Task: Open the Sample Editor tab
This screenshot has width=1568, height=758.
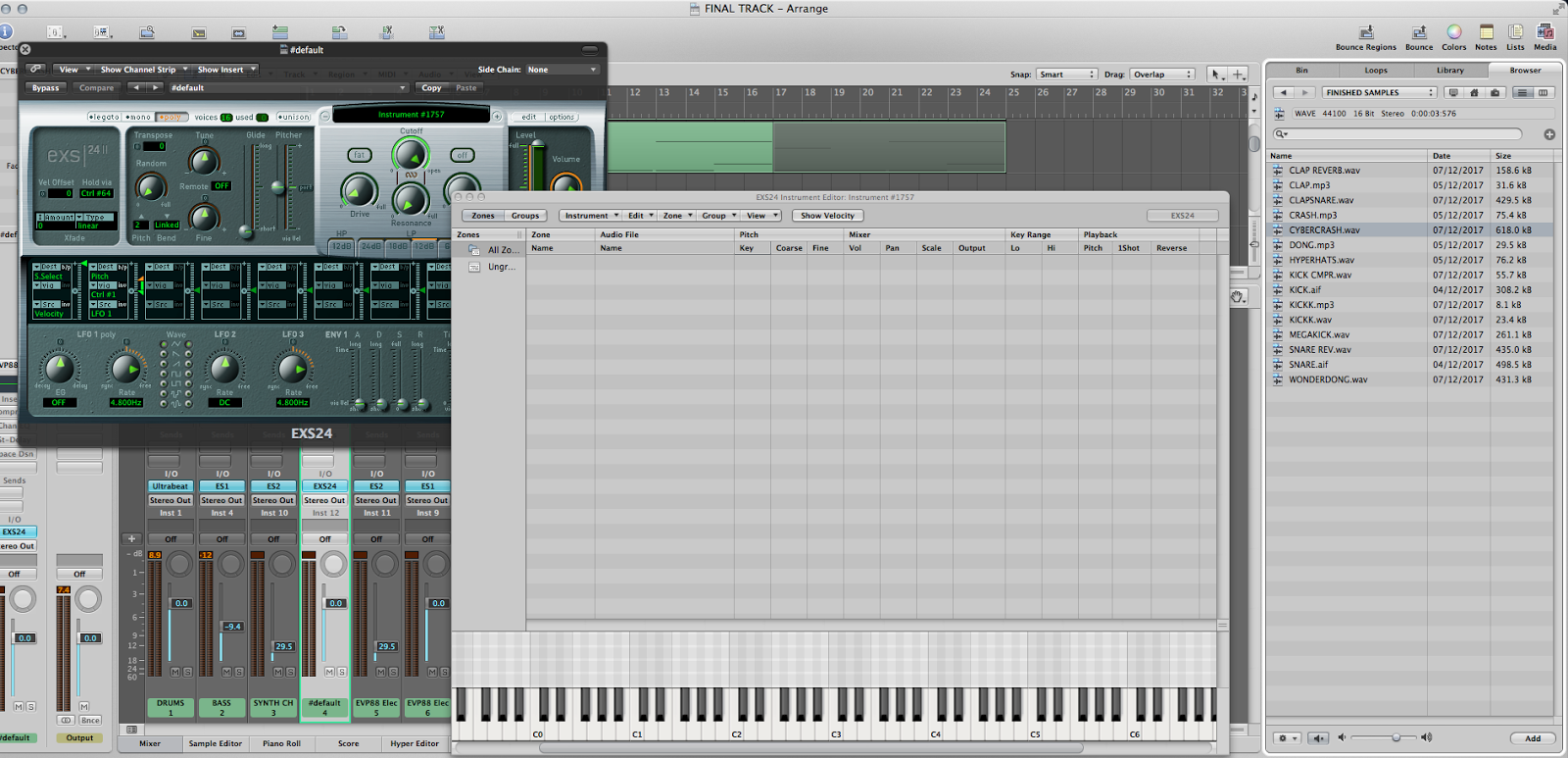Action: click(216, 743)
